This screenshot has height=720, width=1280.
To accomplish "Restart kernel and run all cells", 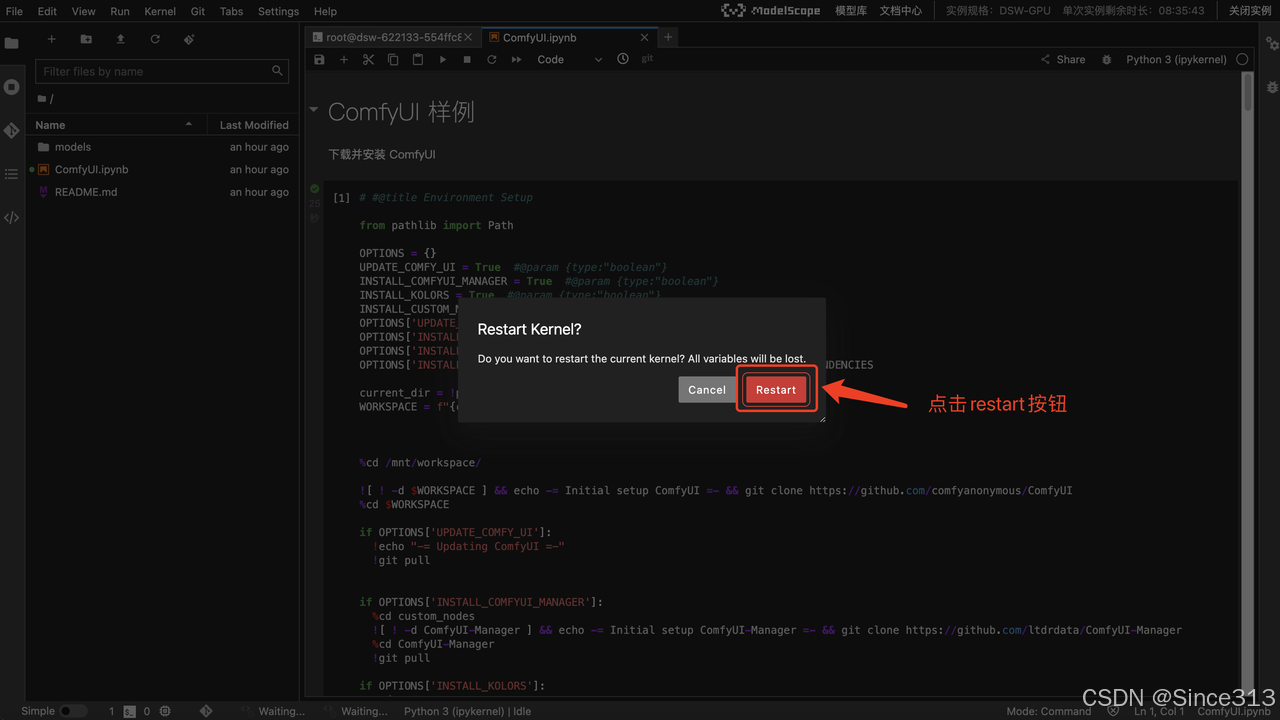I will [x=517, y=59].
